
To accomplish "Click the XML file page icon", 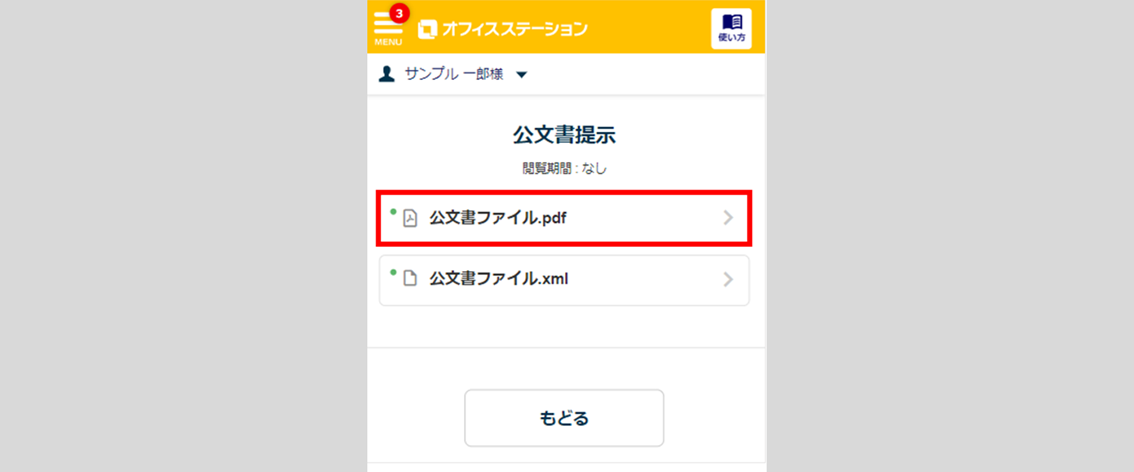I will click(410, 280).
